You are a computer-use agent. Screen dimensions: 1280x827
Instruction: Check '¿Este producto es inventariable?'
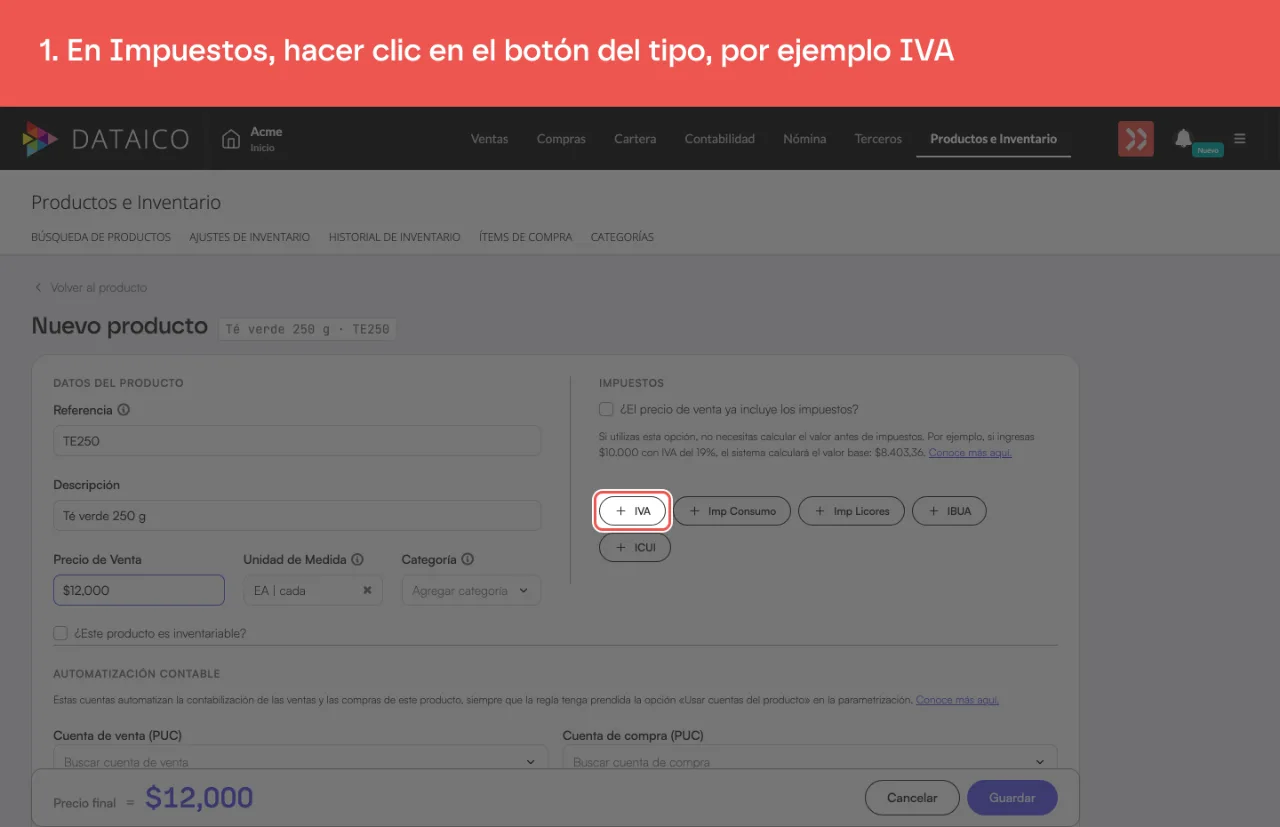pos(61,633)
